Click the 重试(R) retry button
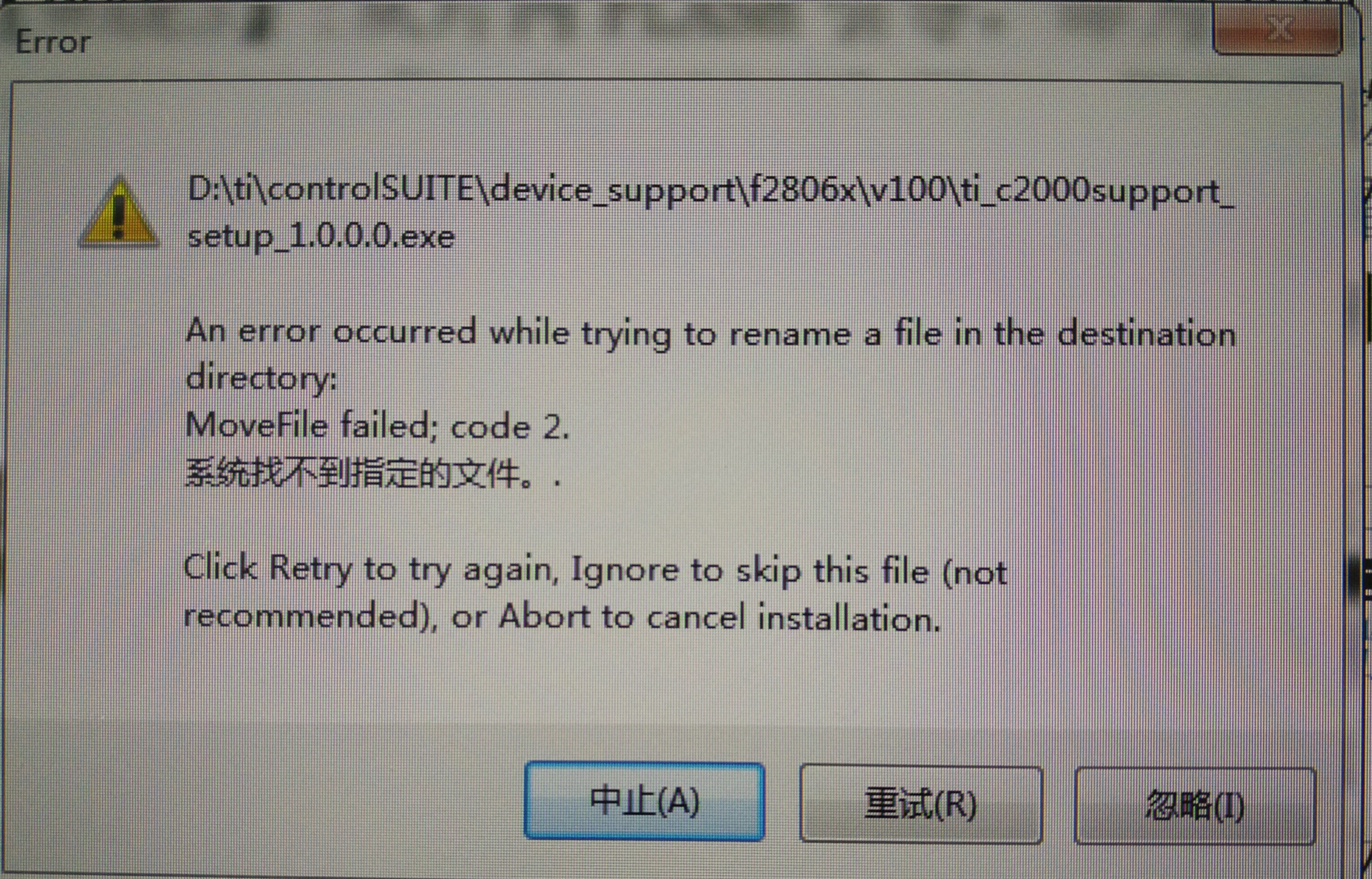 click(x=921, y=804)
